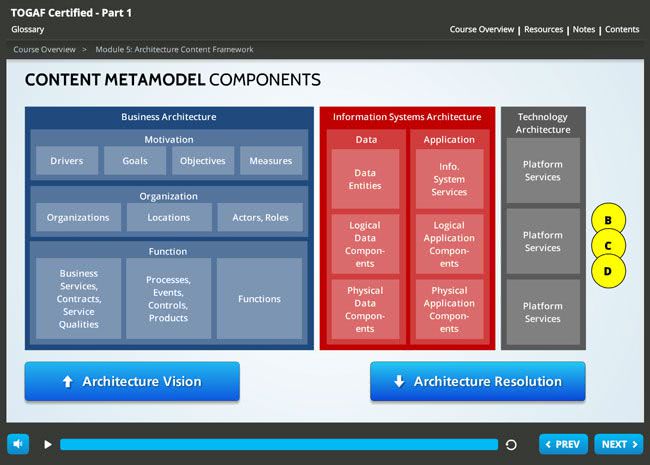The width and height of the screenshot is (650, 465).
Task: Open the Notes menu item
Action: pos(584,29)
